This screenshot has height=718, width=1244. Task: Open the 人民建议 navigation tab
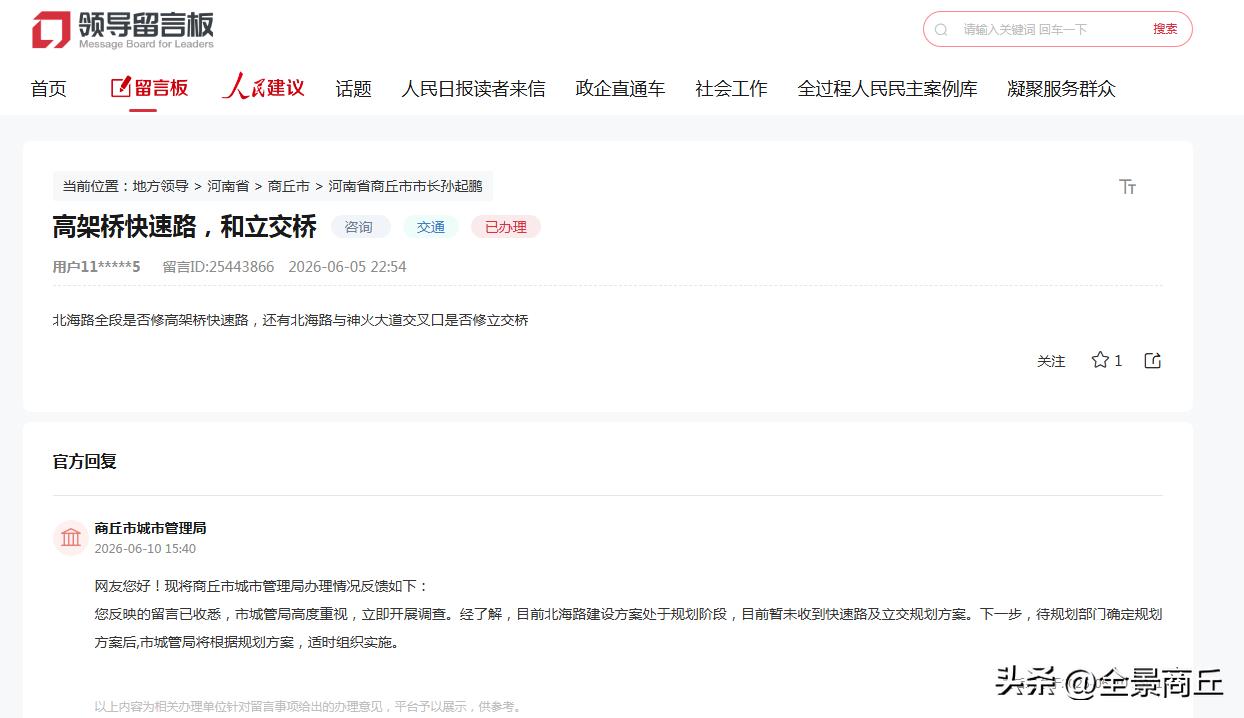pyautogui.click(x=263, y=88)
